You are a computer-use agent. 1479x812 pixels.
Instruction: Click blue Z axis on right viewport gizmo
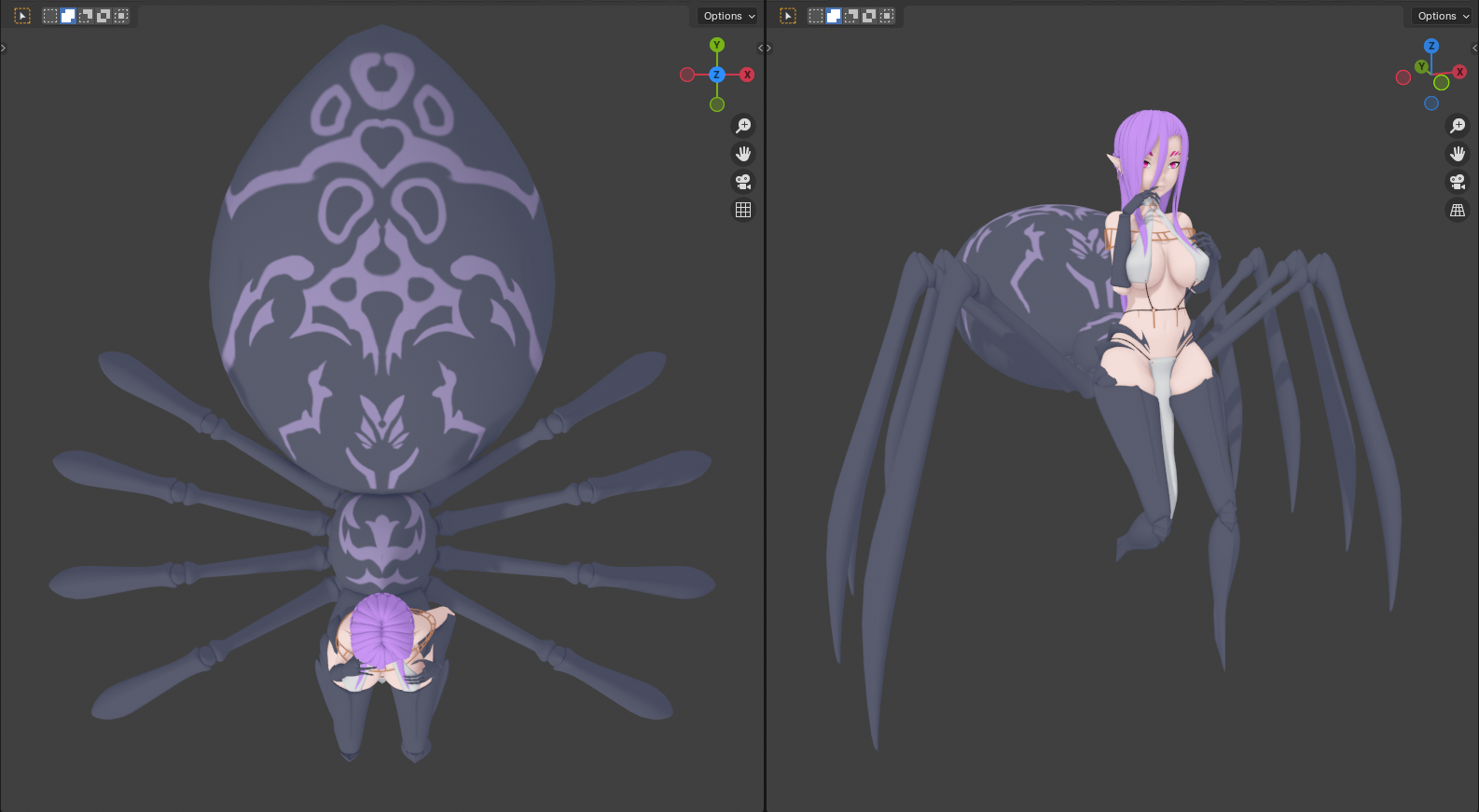click(1431, 46)
